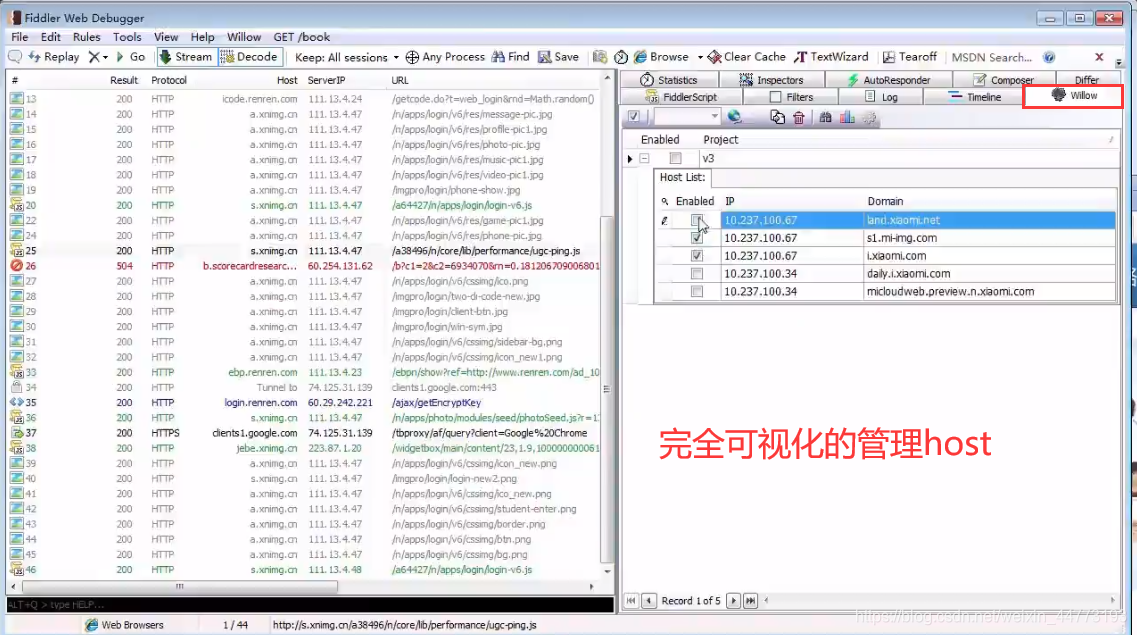Switch to the Timeline tab
This screenshot has height=635, width=1137.
[x=975, y=97]
